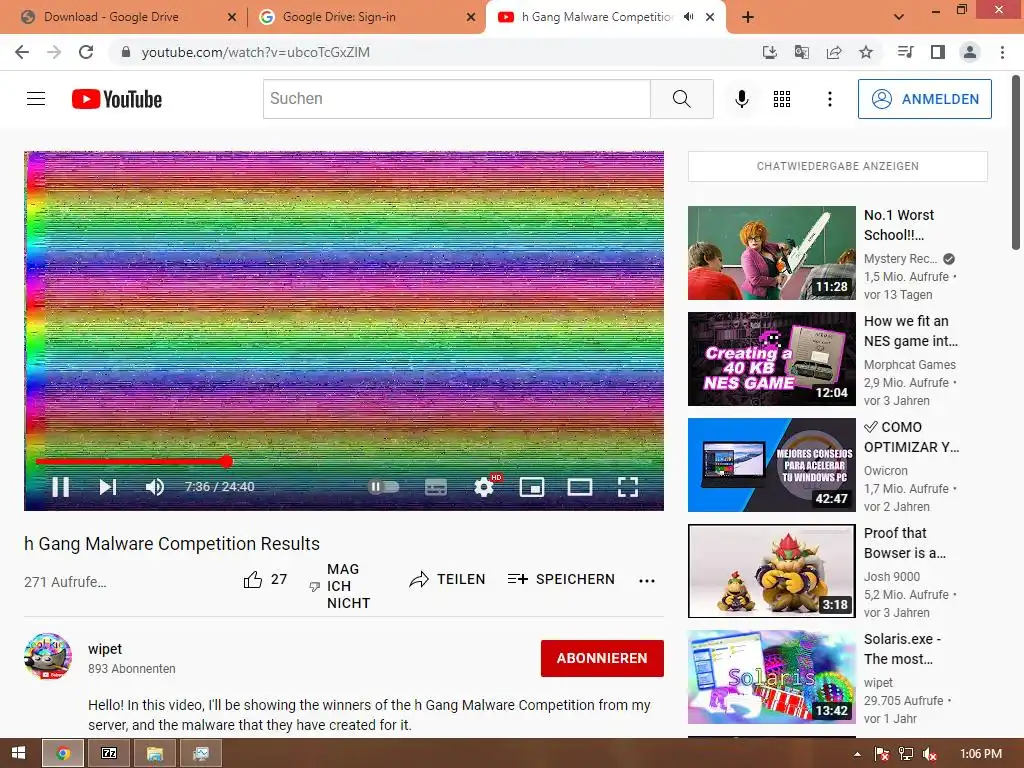The image size is (1024, 768).
Task: Open Creating a 40 KB NES Game thumbnail
Action: tap(771, 359)
